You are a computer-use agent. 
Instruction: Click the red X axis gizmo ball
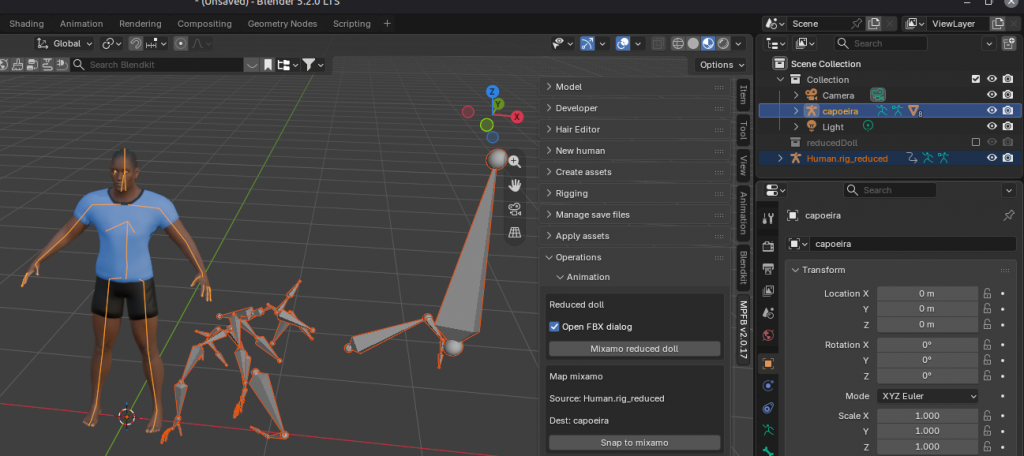(517, 117)
